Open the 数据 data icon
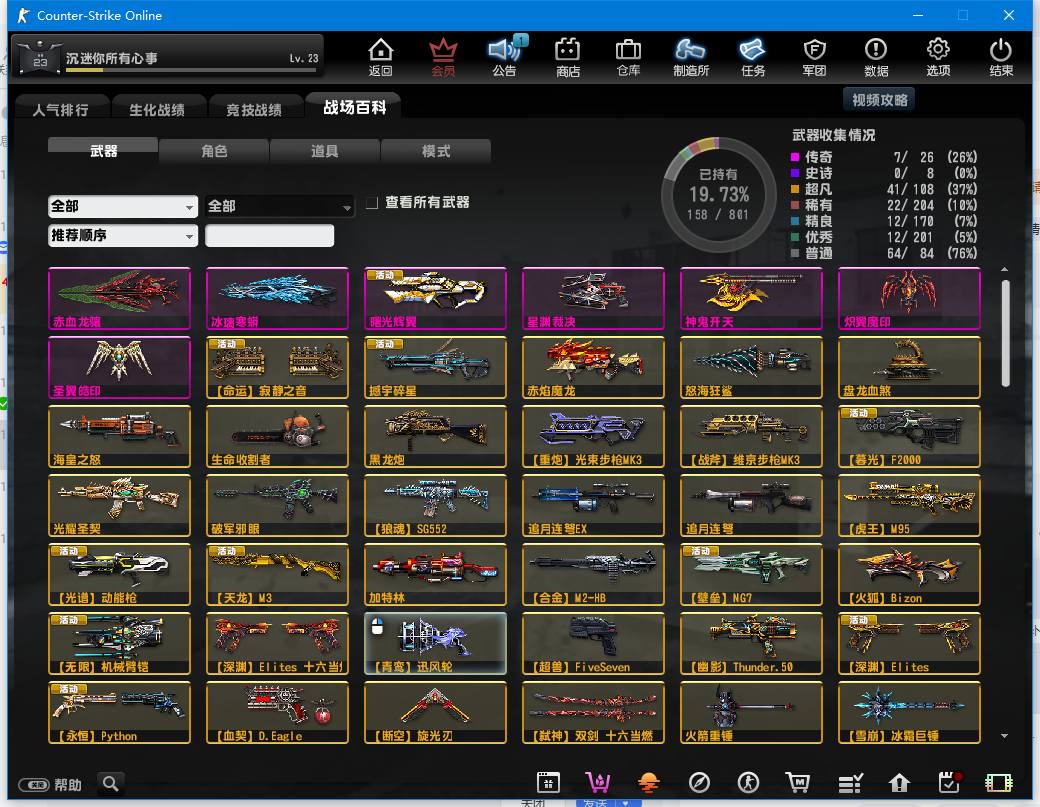1040x807 pixels. pos(876,57)
